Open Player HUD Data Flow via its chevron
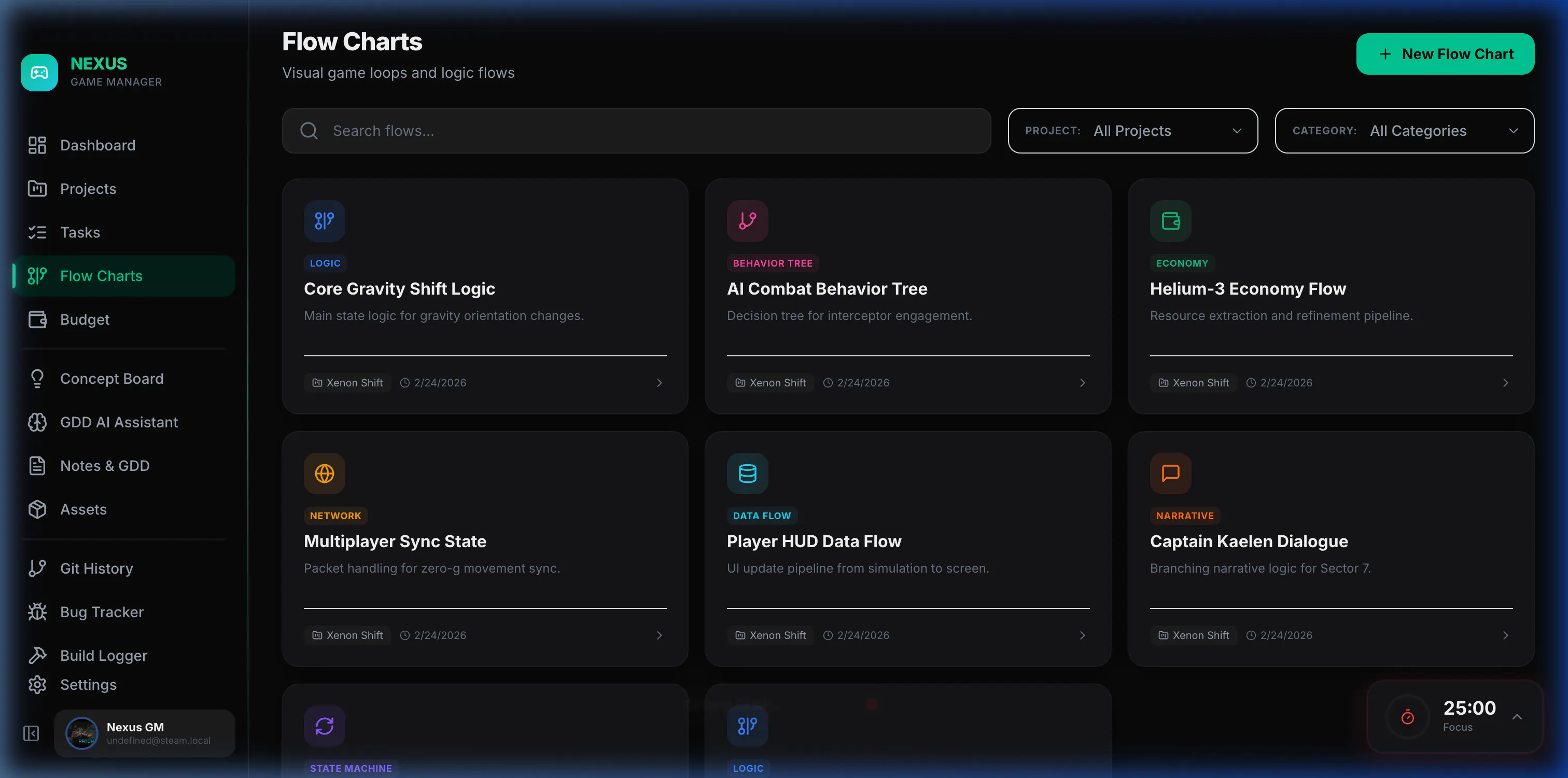 pos(1082,635)
